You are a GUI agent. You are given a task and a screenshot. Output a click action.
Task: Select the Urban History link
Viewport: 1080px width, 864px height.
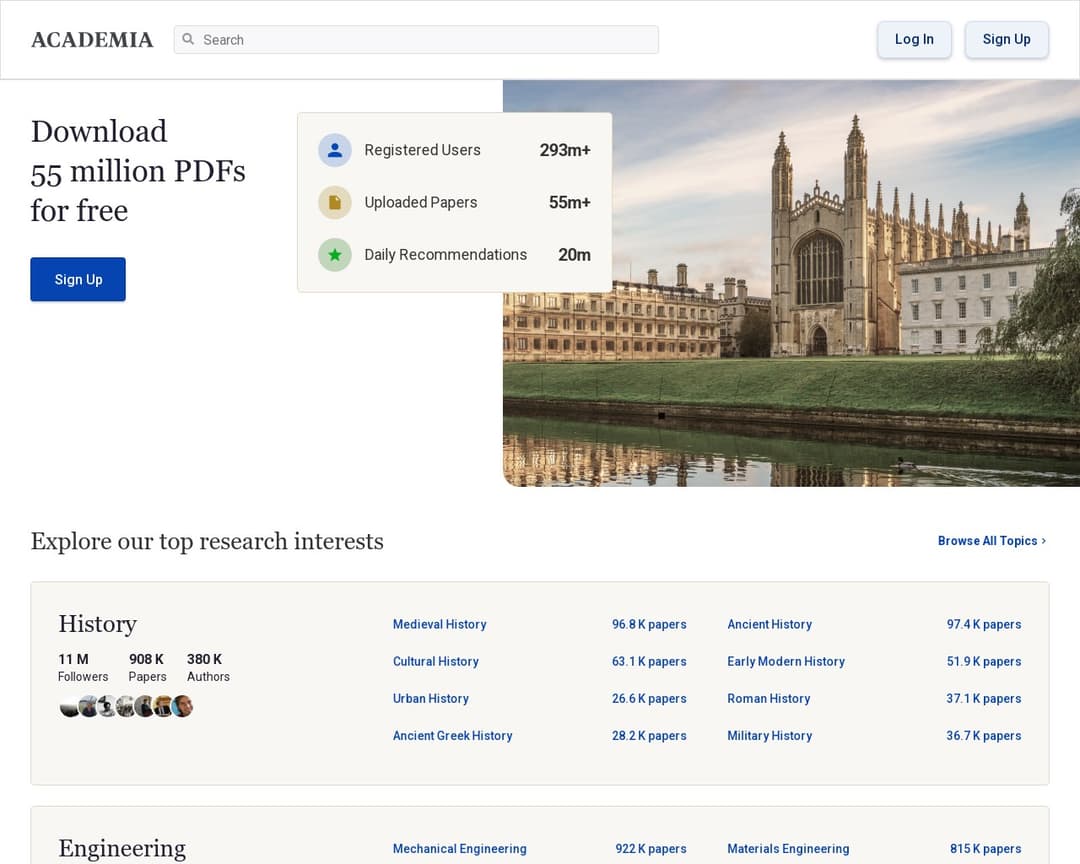pos(430,698)
